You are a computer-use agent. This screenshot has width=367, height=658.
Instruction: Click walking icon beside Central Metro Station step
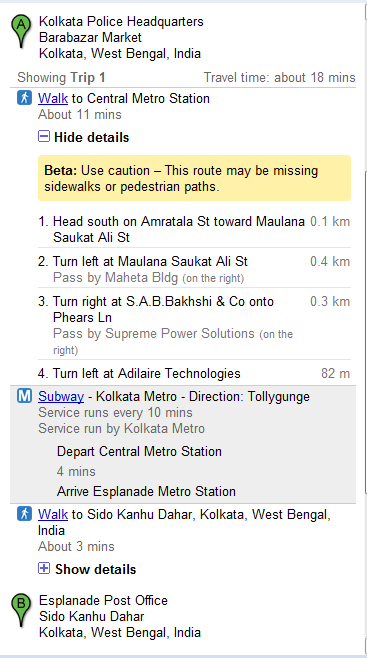pyautogui.click(x=24, y=98)
